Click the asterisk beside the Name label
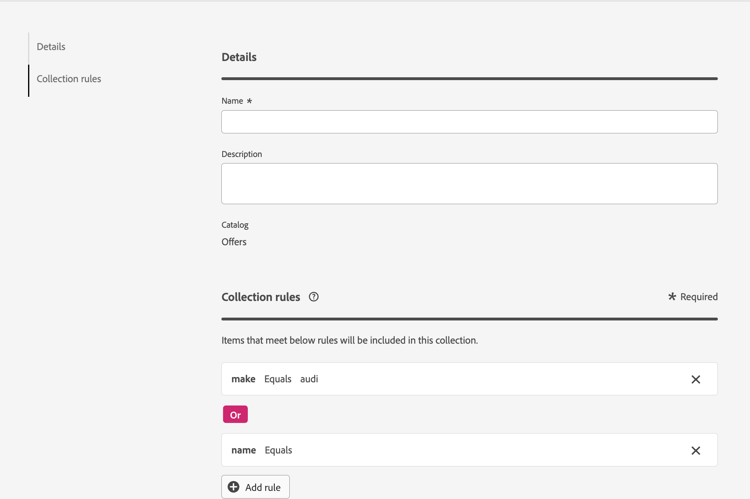Image resolution: width=750 pixels, height=499 pixels. pos(249,101)
